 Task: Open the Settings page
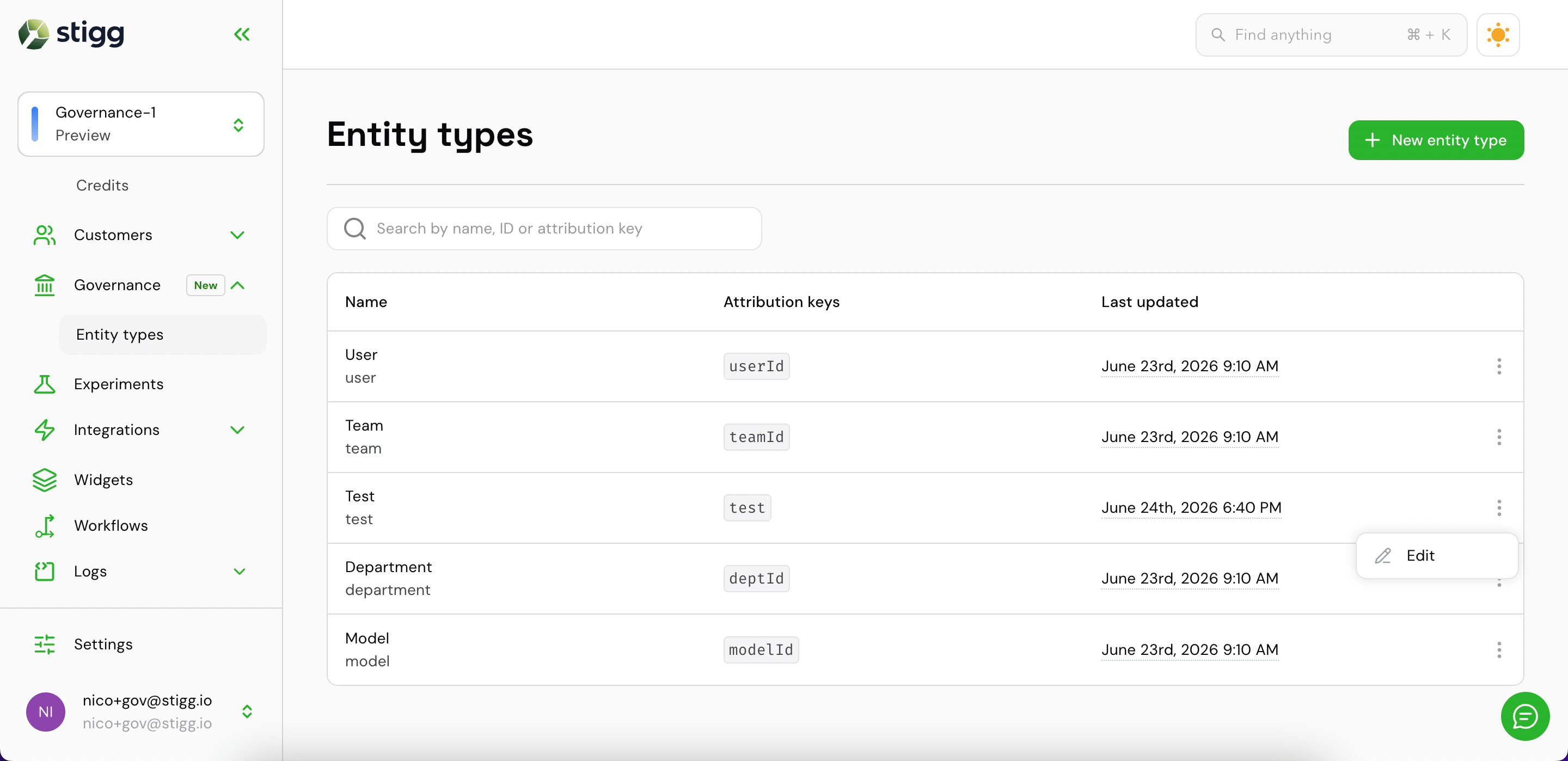[x=103, y=645]
